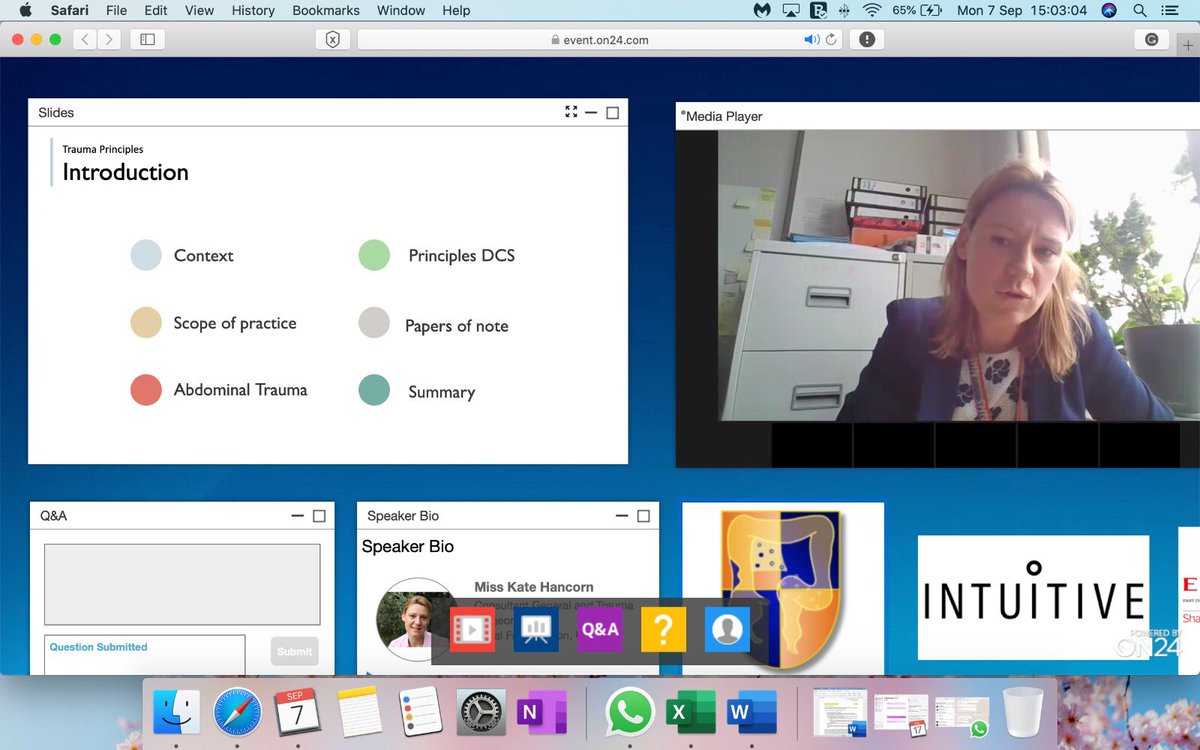Maximize the Speaker Bio panel

click(643, 516)
